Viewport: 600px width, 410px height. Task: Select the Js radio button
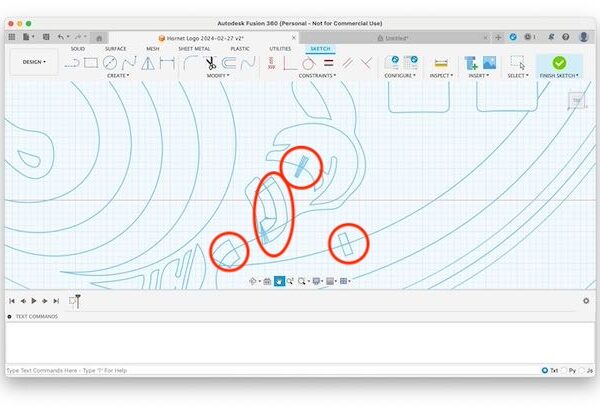pyautogui.click(x=582, y=370)
